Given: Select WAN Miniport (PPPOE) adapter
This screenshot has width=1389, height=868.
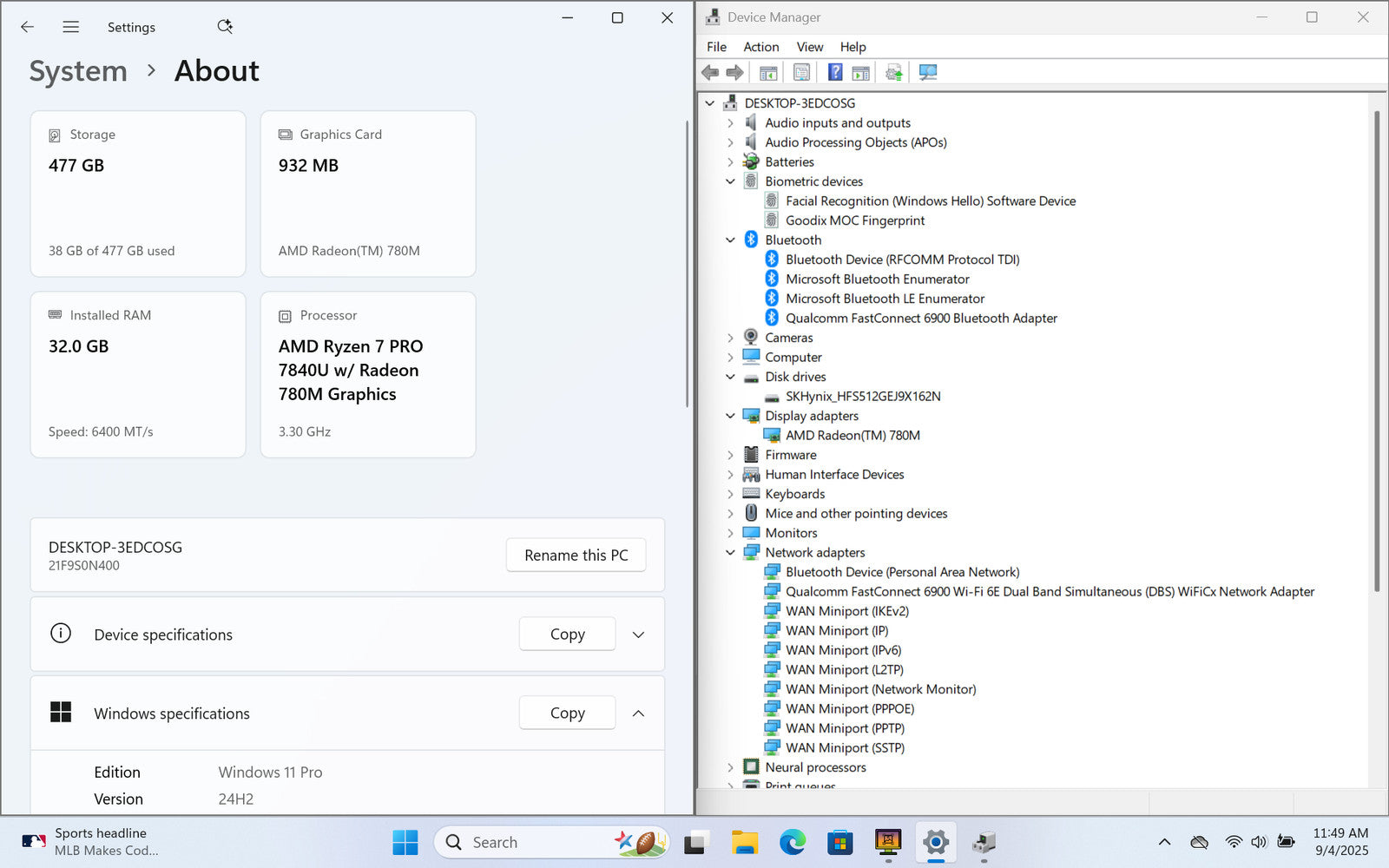Looking at the screenshot, I should 850,709.
